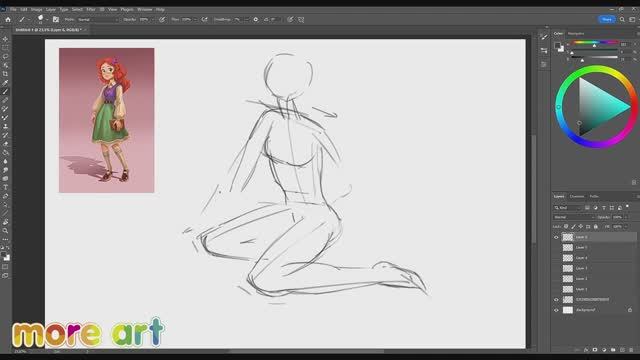Viewport: 640px width, 360px height.
Task: Open the File menu
Action: coord(13,9)
